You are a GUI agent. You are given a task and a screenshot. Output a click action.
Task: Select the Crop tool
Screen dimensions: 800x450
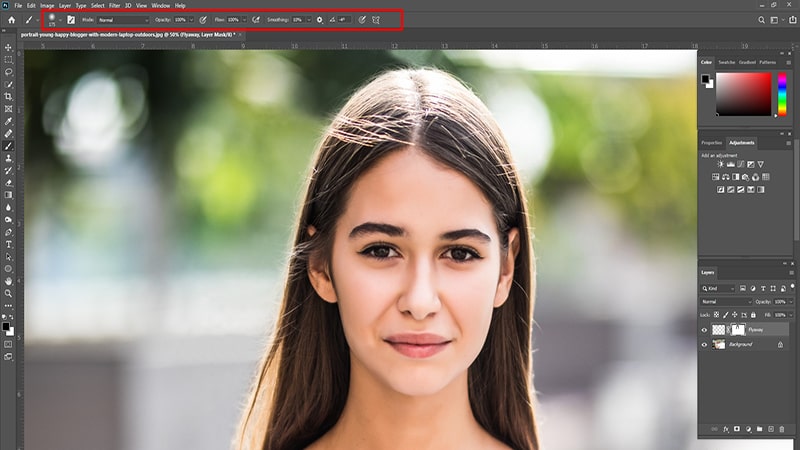coord(8,96)
